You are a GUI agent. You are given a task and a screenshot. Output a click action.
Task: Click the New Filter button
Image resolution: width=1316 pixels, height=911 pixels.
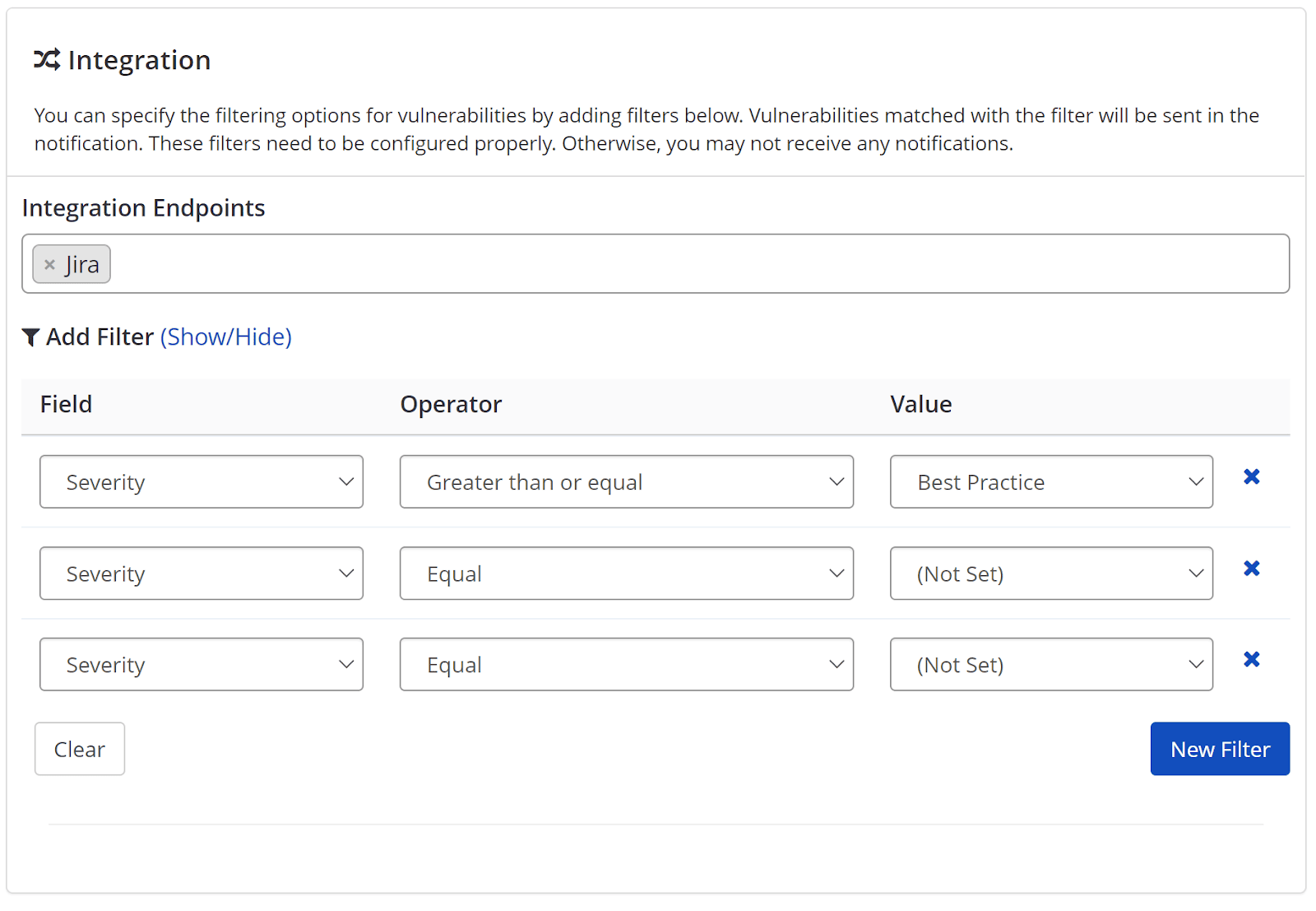click(1220, 749)
